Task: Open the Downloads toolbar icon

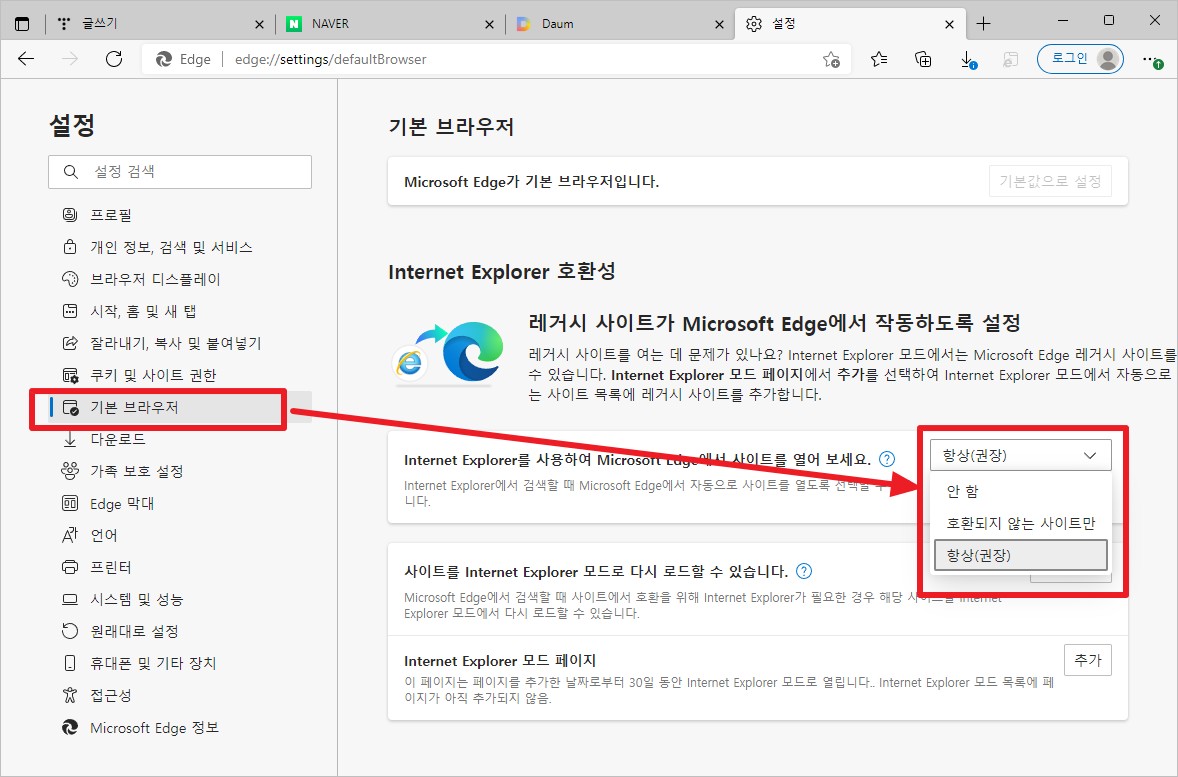Action: [968, 59]
